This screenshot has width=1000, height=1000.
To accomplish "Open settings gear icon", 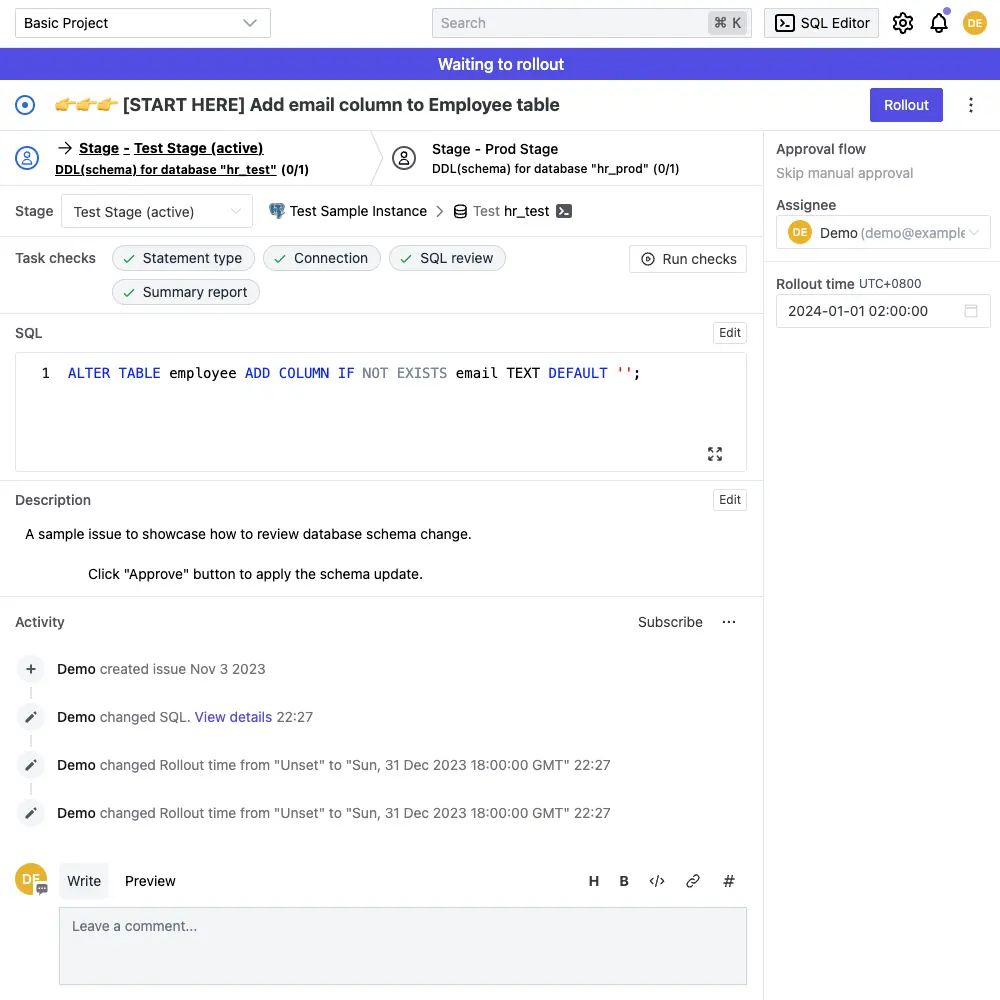I will point(902,23).
